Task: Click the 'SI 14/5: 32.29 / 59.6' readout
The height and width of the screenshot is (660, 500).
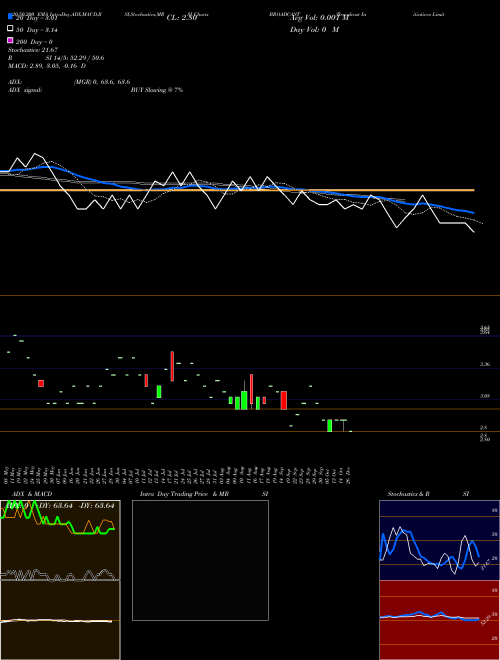Action: pyautogui.click(x=75, y=58)
